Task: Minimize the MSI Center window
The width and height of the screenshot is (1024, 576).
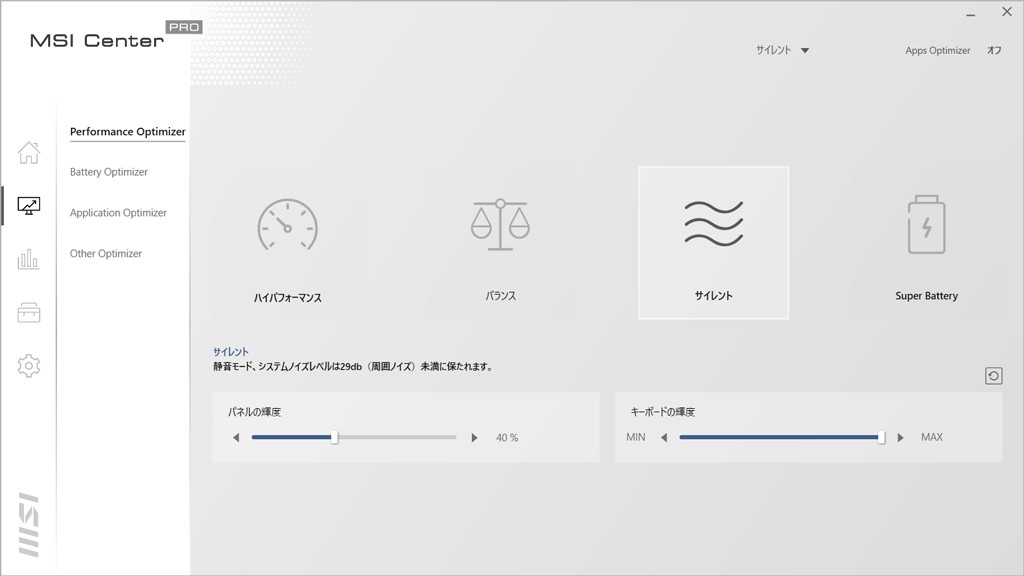Action: 970,14
